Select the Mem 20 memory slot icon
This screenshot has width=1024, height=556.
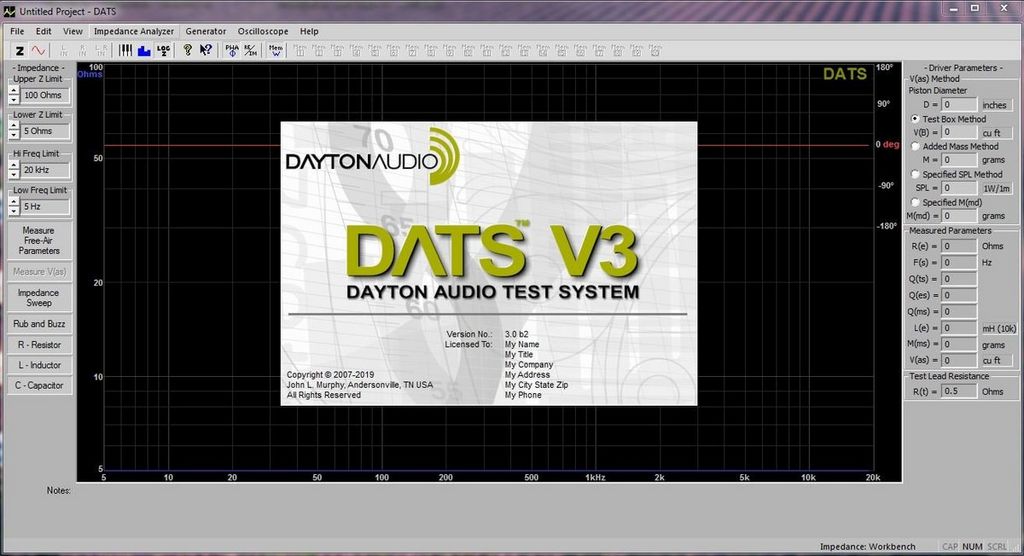656,50
